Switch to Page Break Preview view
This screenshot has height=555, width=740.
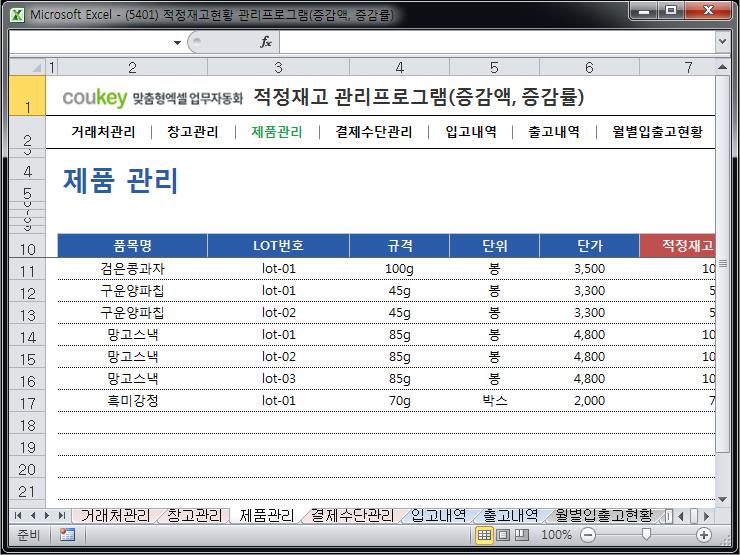(521, 535)
